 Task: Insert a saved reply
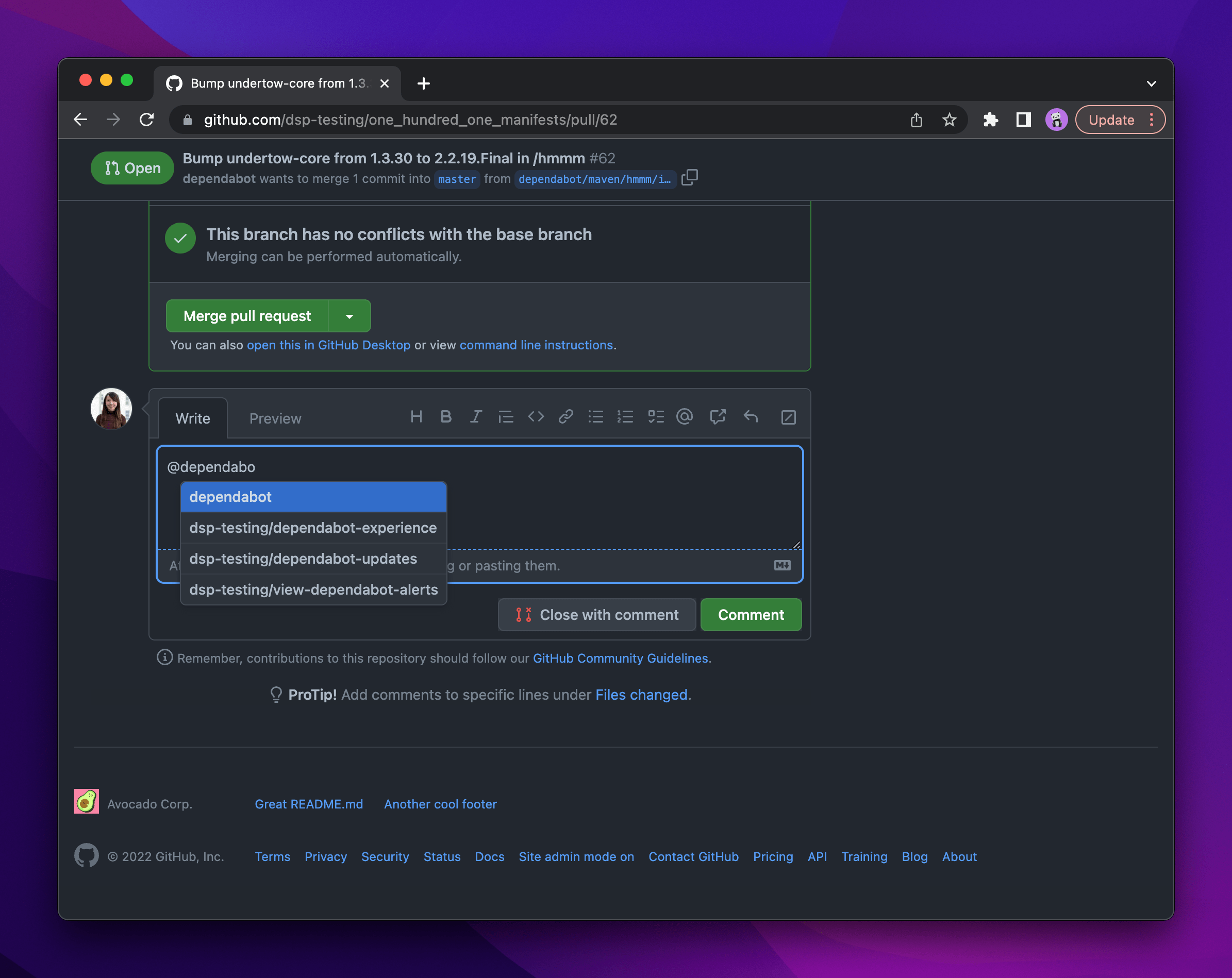[751, 417]
